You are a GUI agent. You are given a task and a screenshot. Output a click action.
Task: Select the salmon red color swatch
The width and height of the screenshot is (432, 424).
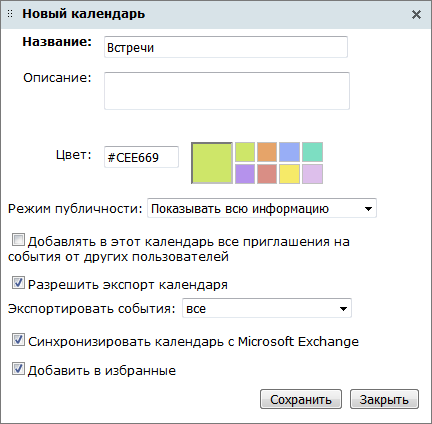(267, 174)
